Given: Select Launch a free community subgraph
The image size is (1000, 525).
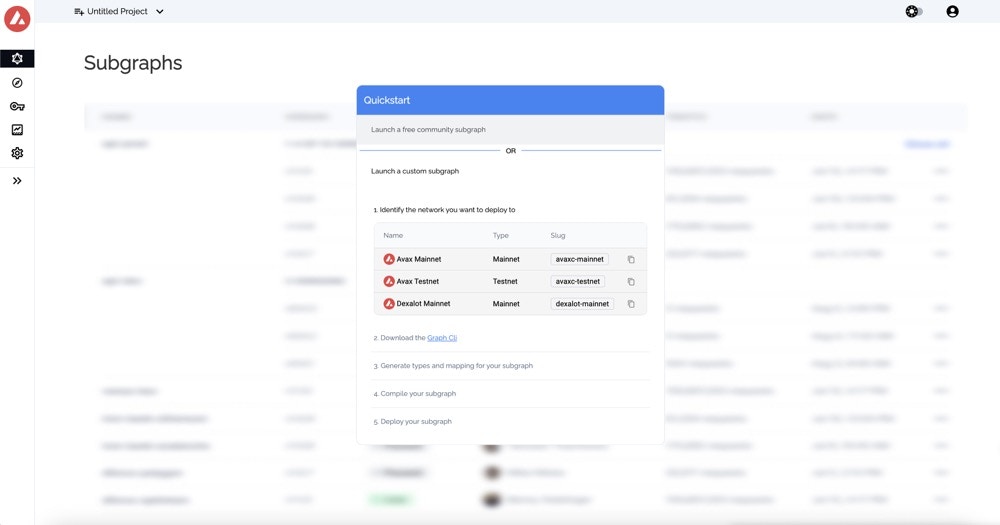Looking at the screenshot, I should point(510,129).
